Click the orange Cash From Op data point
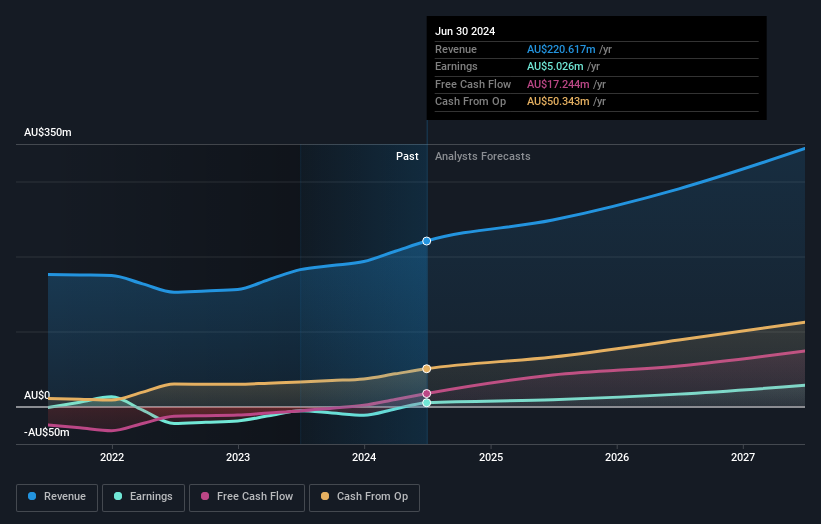The height and width of the screenshot is (524, 821). (x=427, y=369)
